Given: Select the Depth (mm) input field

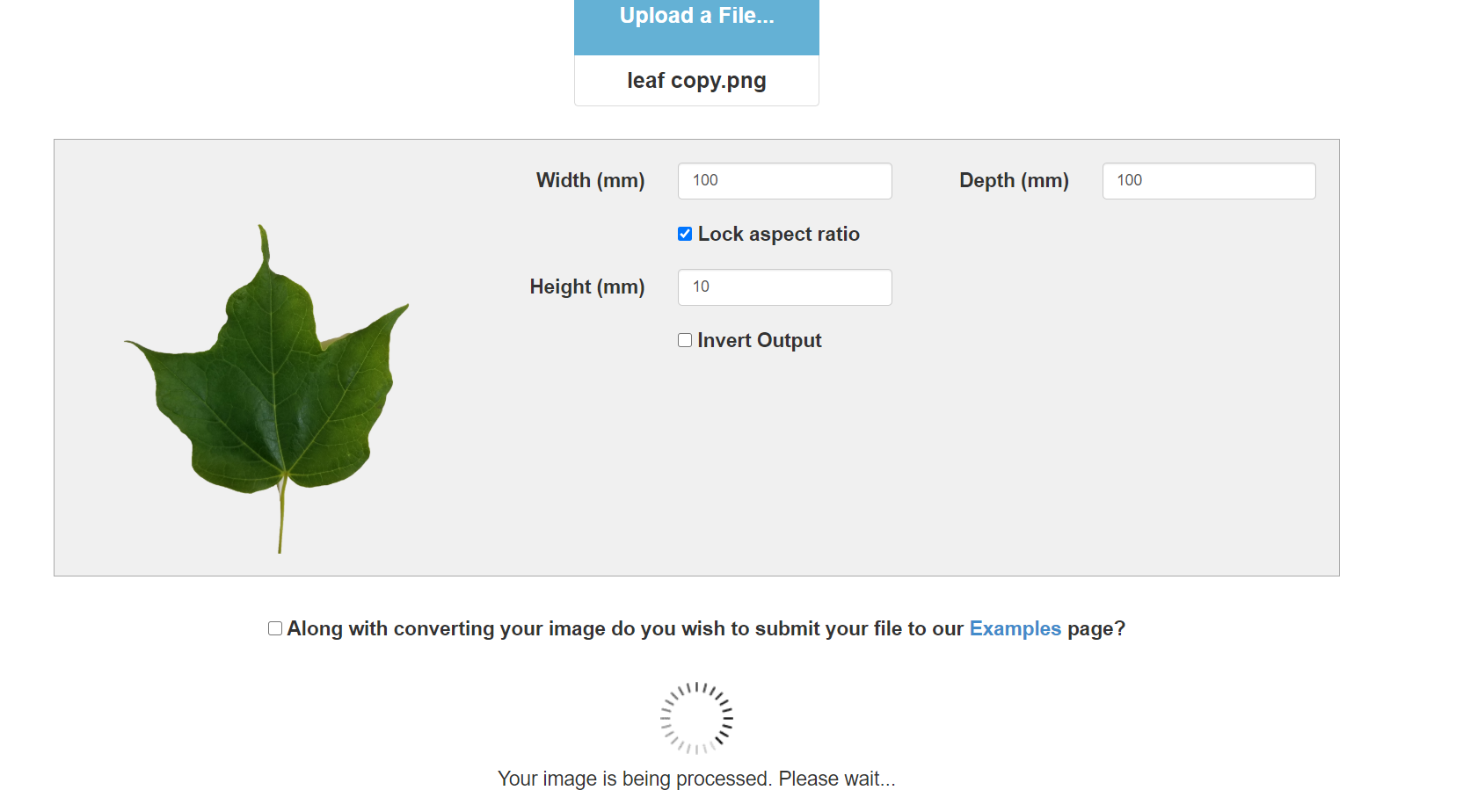Looking at the screenshot, I should click(1208, 181).
